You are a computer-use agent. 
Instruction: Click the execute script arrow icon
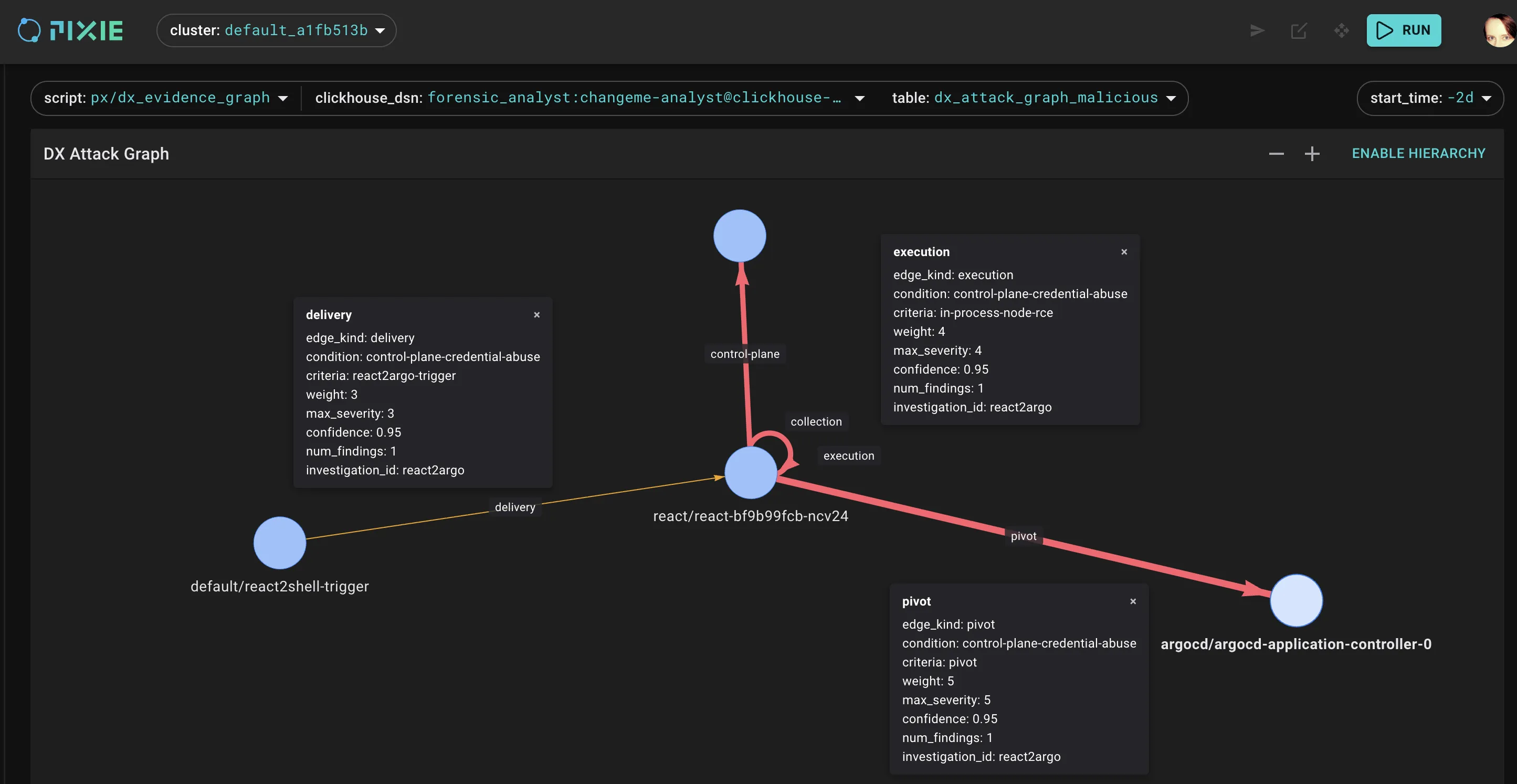(1257, 30)
